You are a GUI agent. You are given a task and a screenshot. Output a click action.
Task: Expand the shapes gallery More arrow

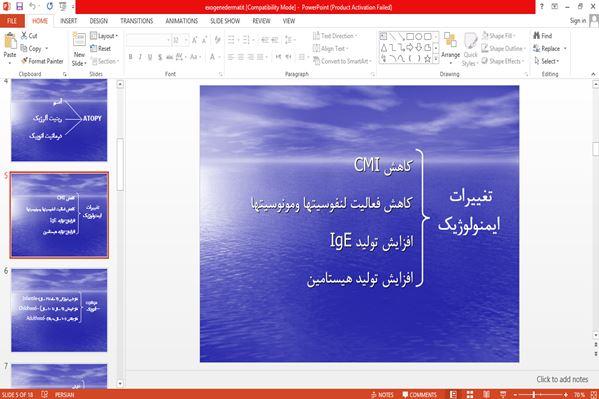(x=435, y=59)
